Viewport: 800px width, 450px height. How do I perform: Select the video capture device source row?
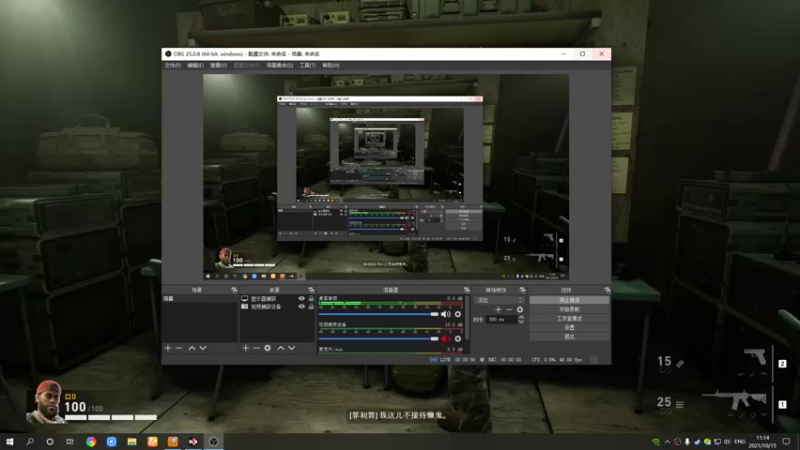tap(277, 307)
